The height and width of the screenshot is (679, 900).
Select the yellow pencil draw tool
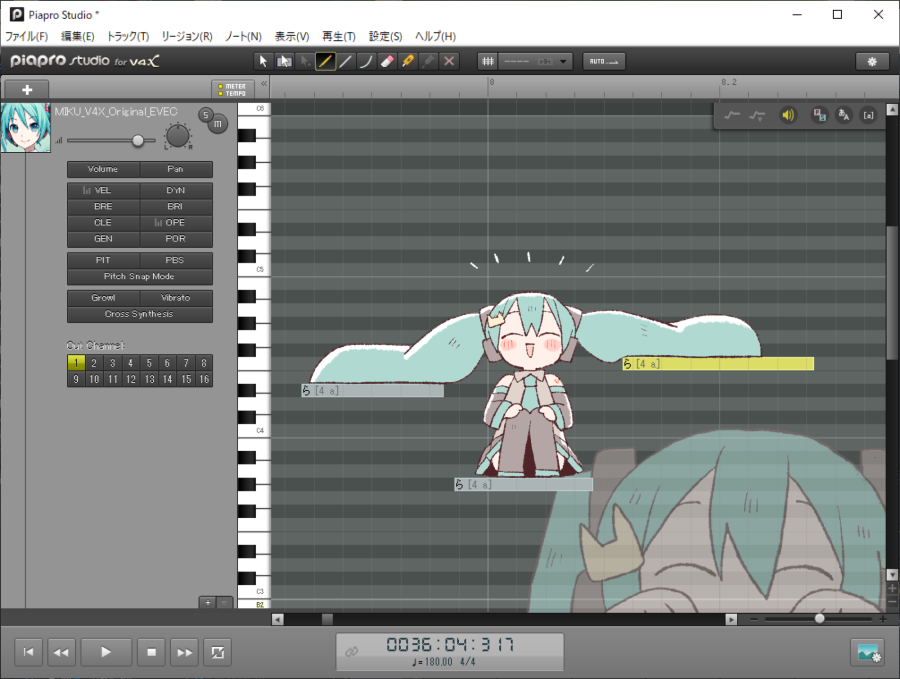tap(325, 61)
